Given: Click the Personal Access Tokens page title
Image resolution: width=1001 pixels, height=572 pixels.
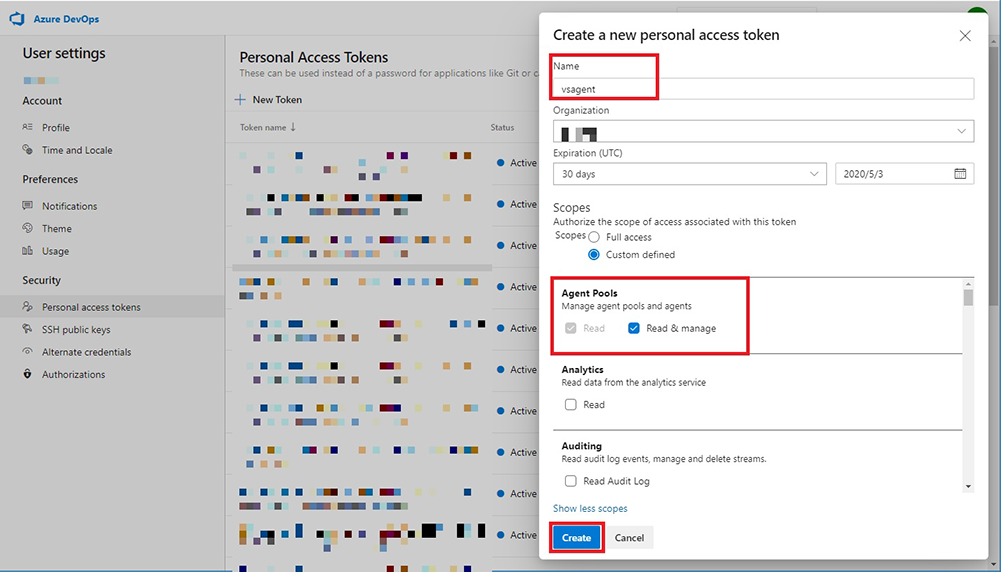Looking at the screenshot, I should tap(313, 57).
